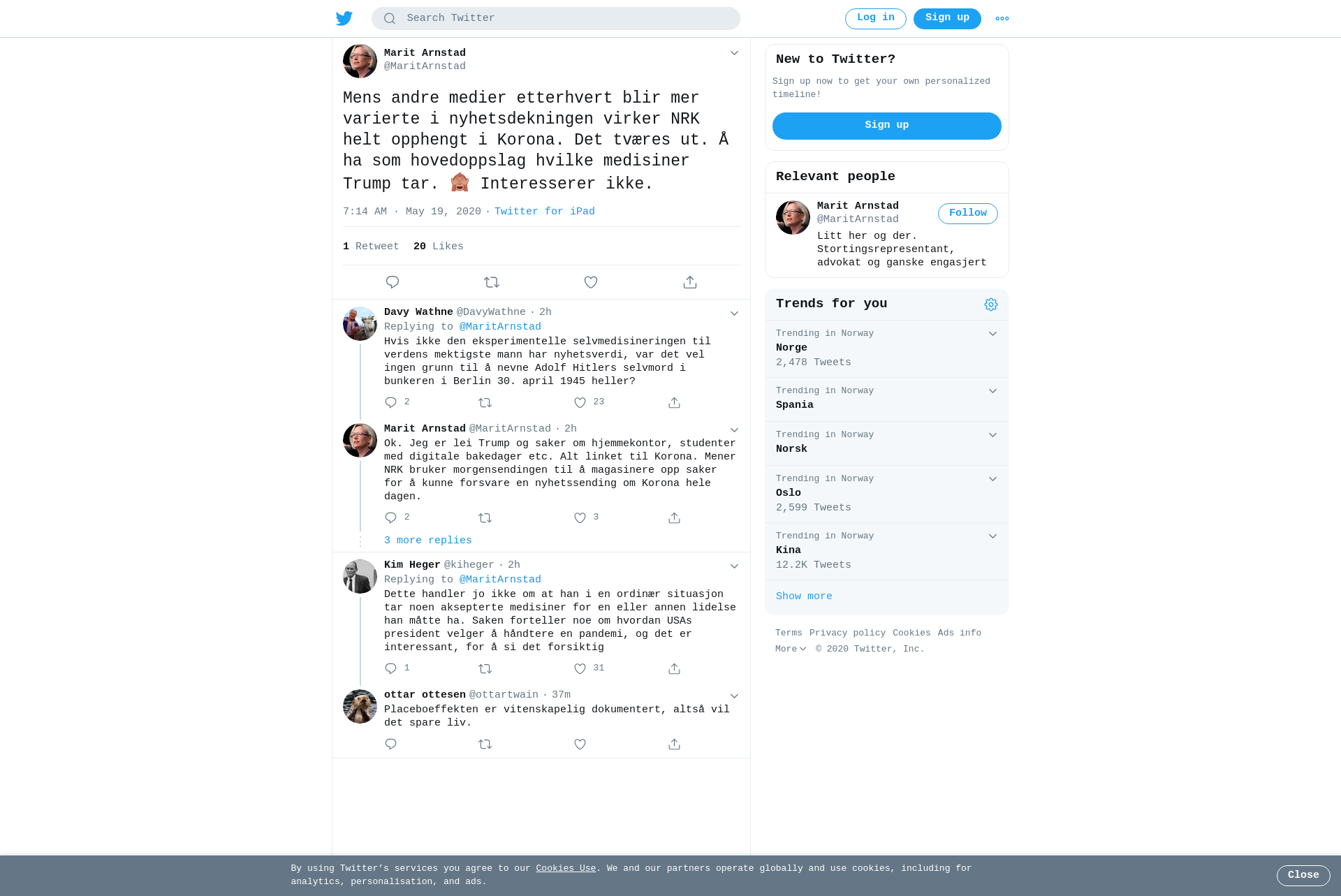Viewport: 1341px width, 896px height.
Task: Expand options chevron on main tweet
Action: tap(734, 53)
